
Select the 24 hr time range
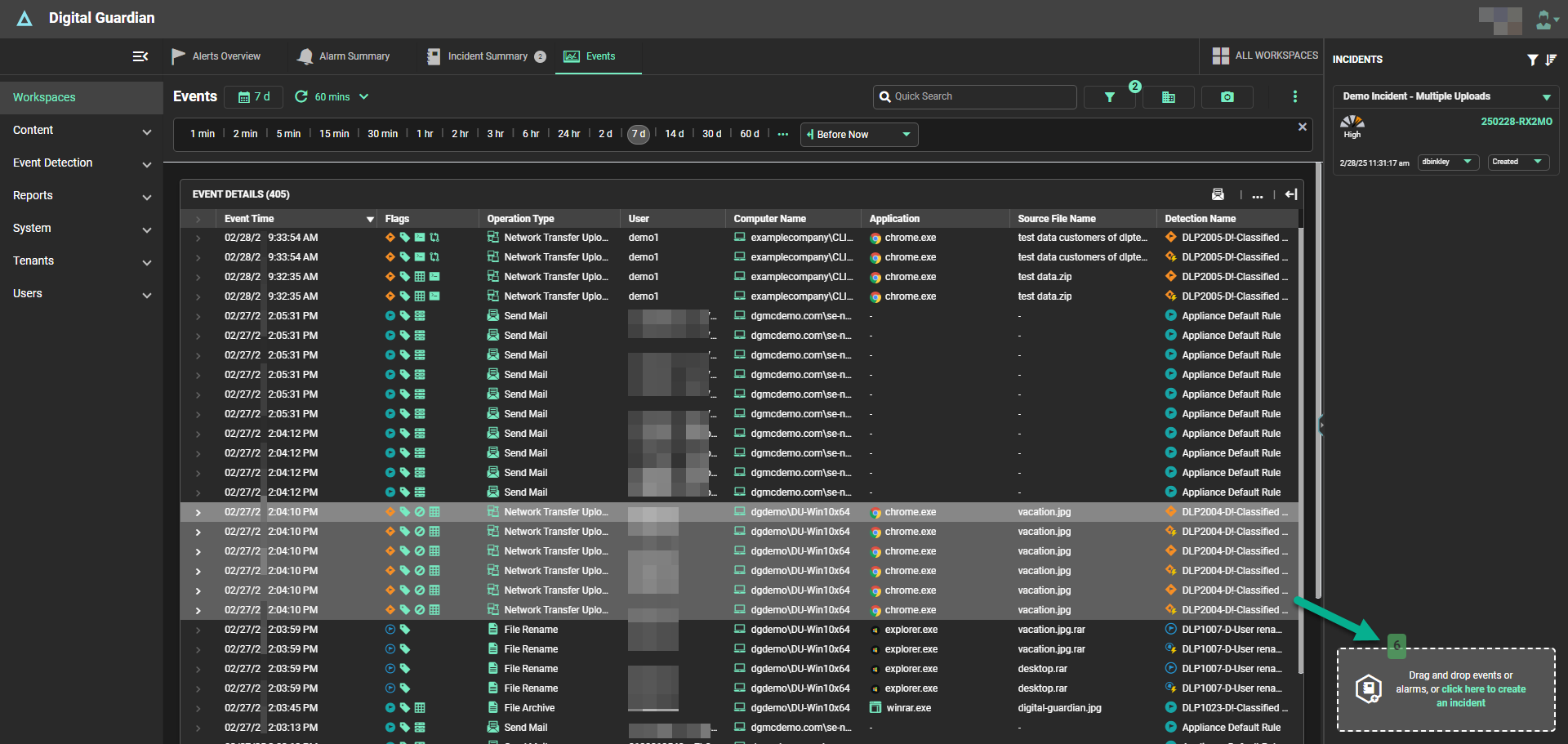(569, 134)
